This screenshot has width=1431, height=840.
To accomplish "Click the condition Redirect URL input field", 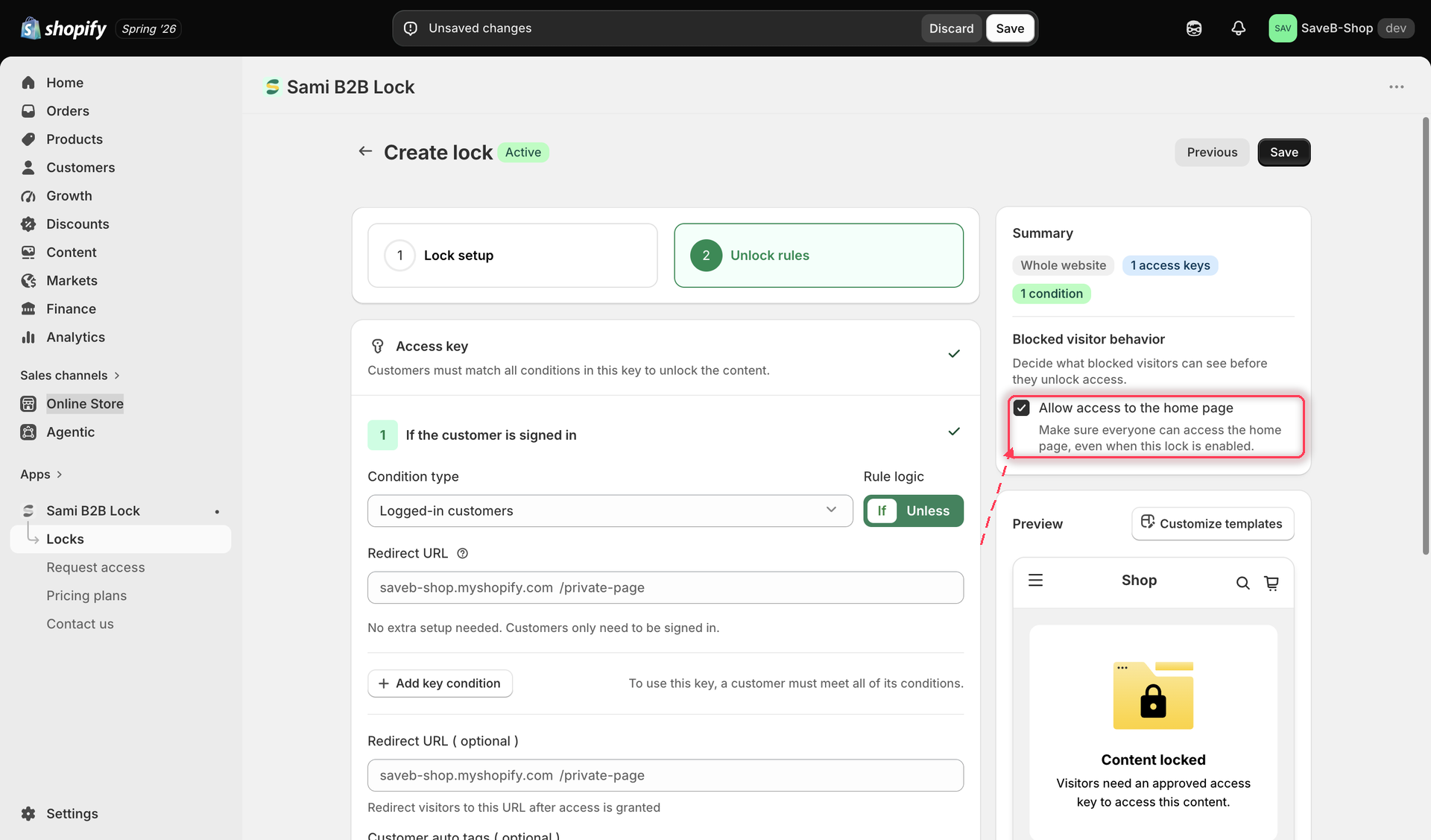I will click(665, 587).
